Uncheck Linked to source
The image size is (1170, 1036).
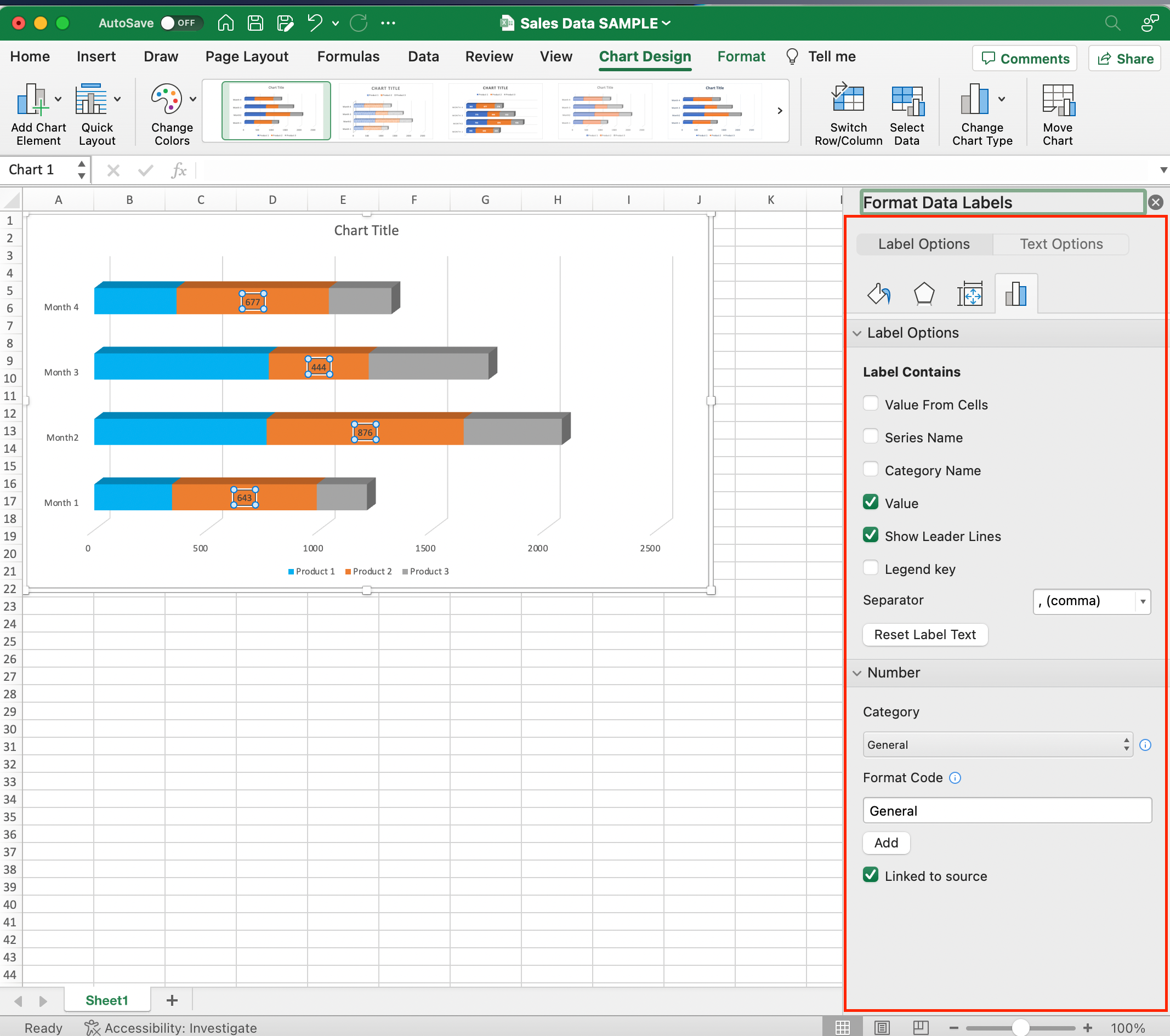tap(871, 875)
